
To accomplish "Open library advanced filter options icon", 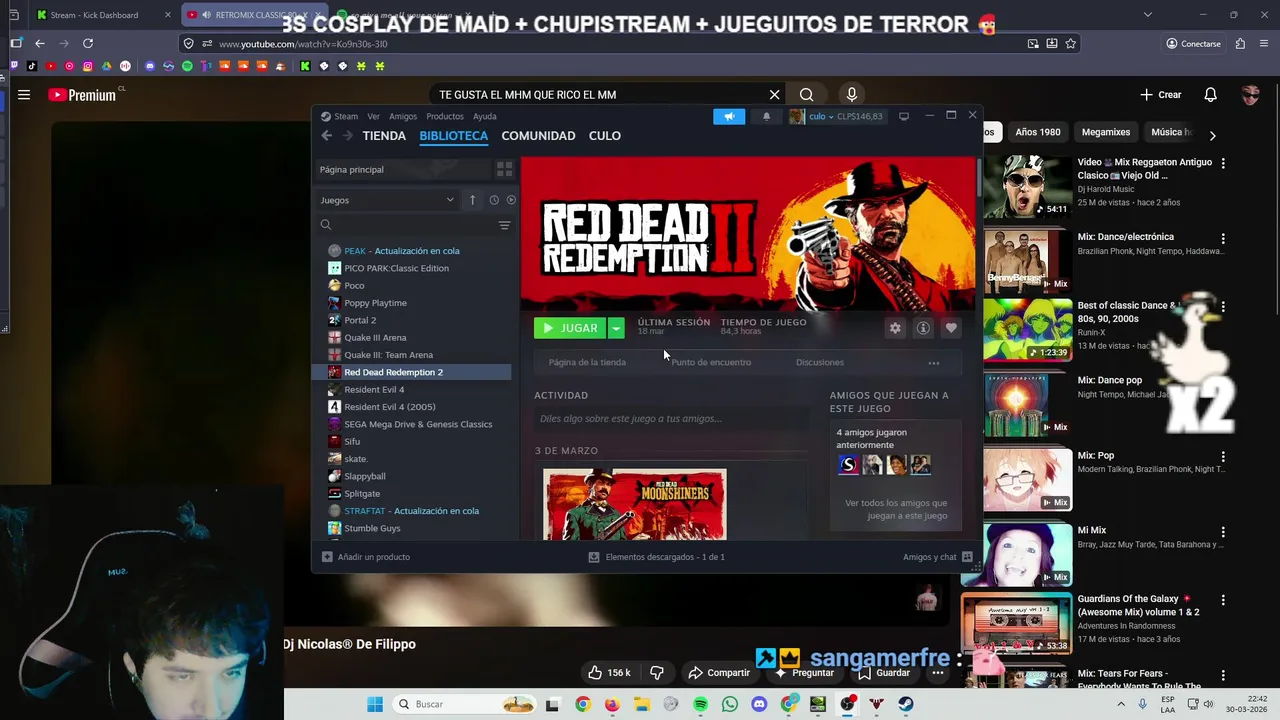I will coord(505,225).
